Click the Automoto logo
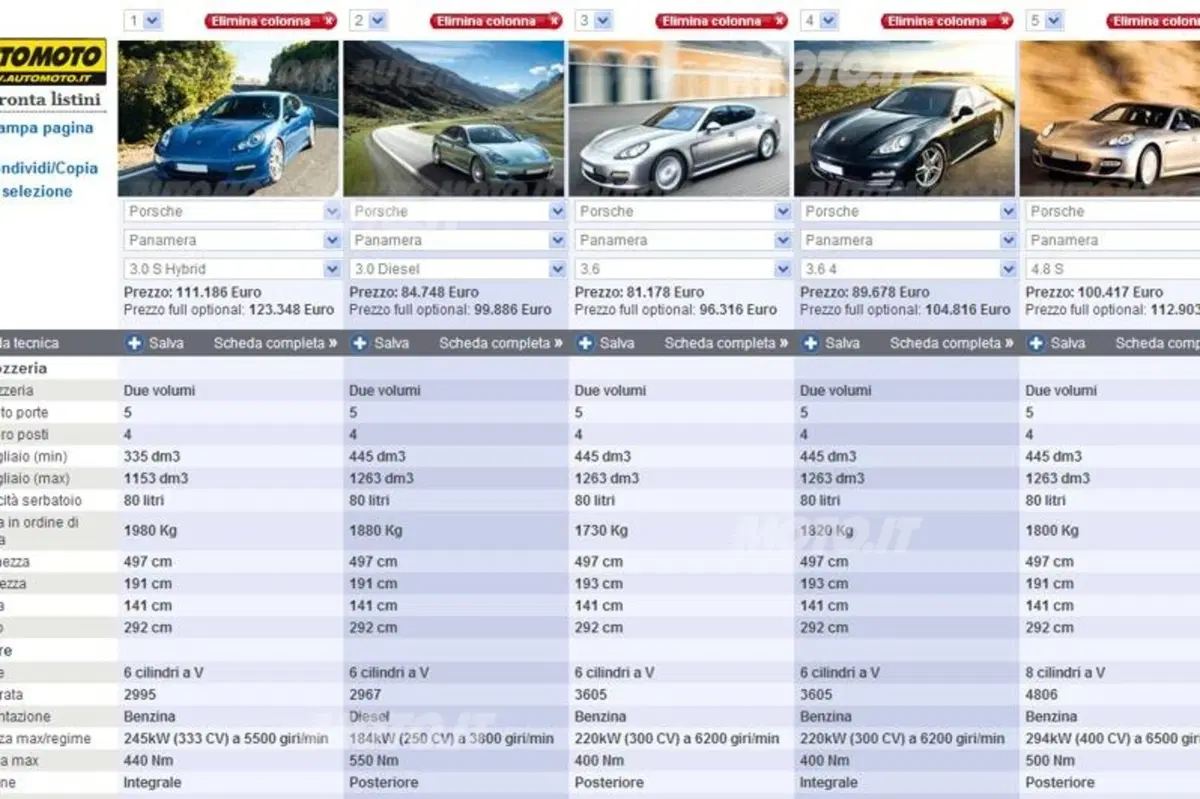This screenshot has height=799, width=1200. tap(53, 61)
